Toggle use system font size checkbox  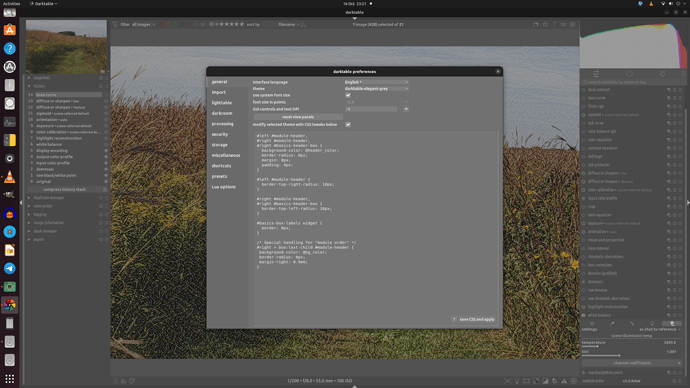(x=348, y=95)
